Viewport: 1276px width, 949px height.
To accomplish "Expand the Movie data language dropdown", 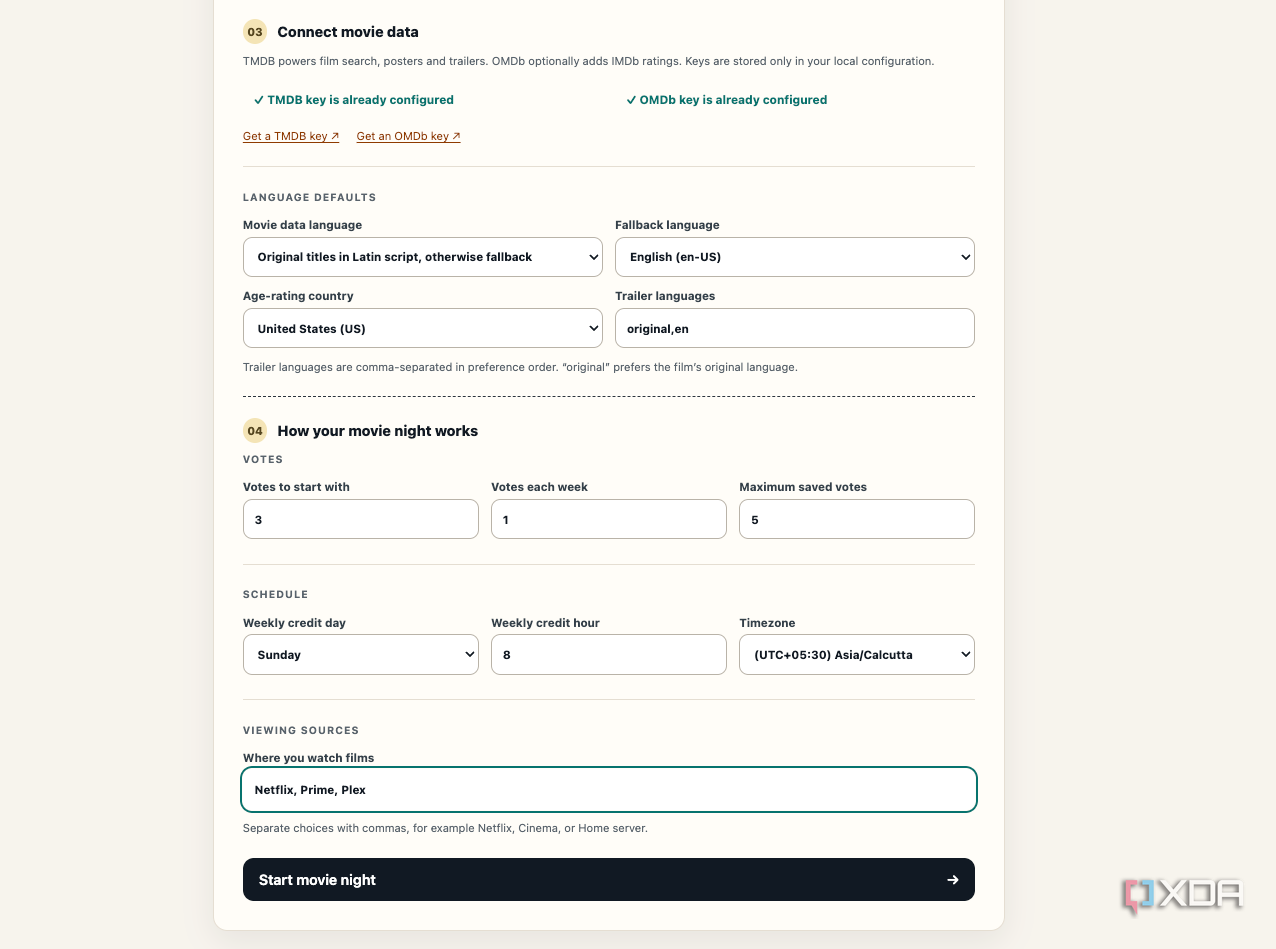I will [x=423, y=257].
